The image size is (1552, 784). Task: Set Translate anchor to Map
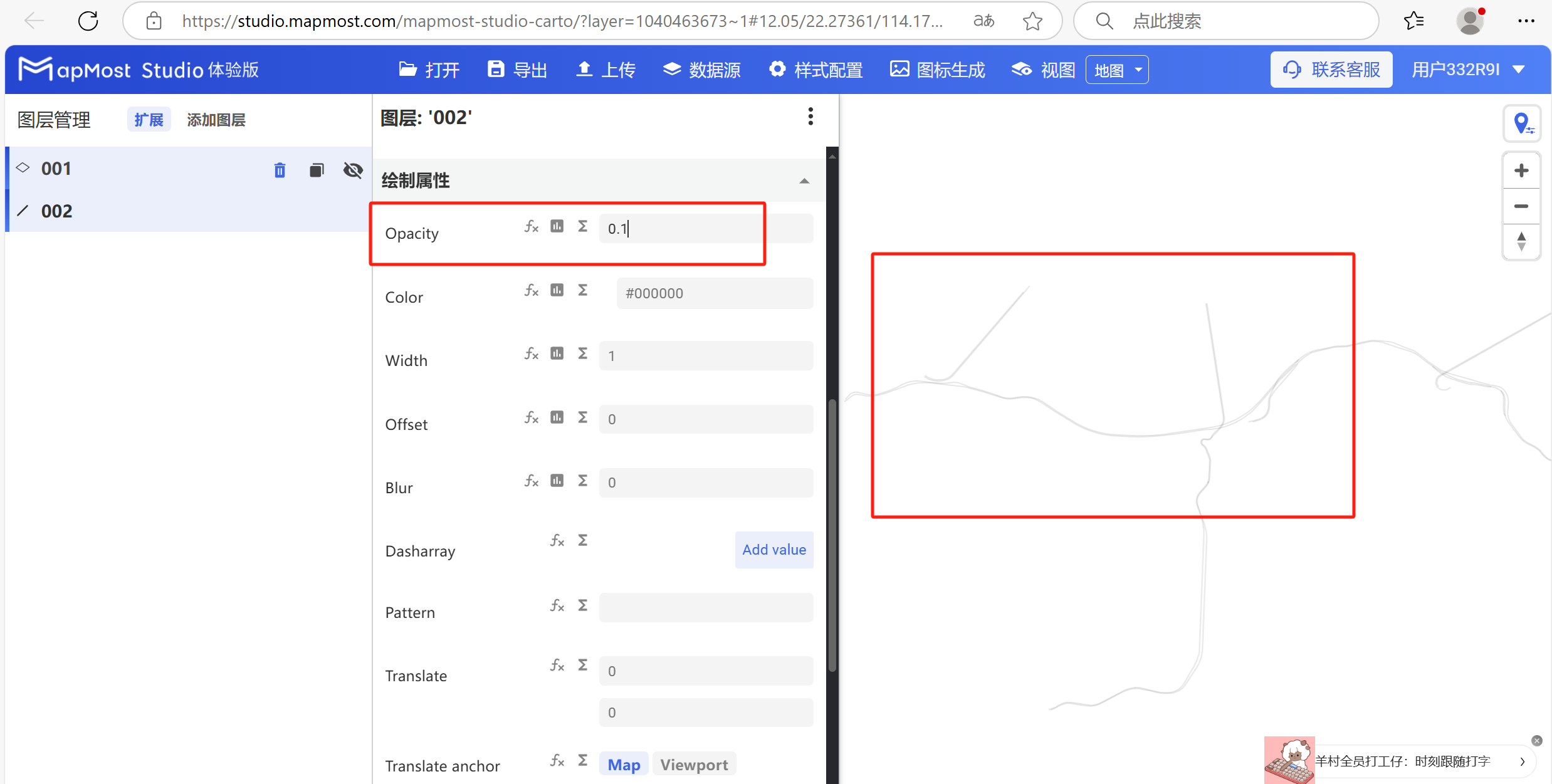[x=623, y=764]
